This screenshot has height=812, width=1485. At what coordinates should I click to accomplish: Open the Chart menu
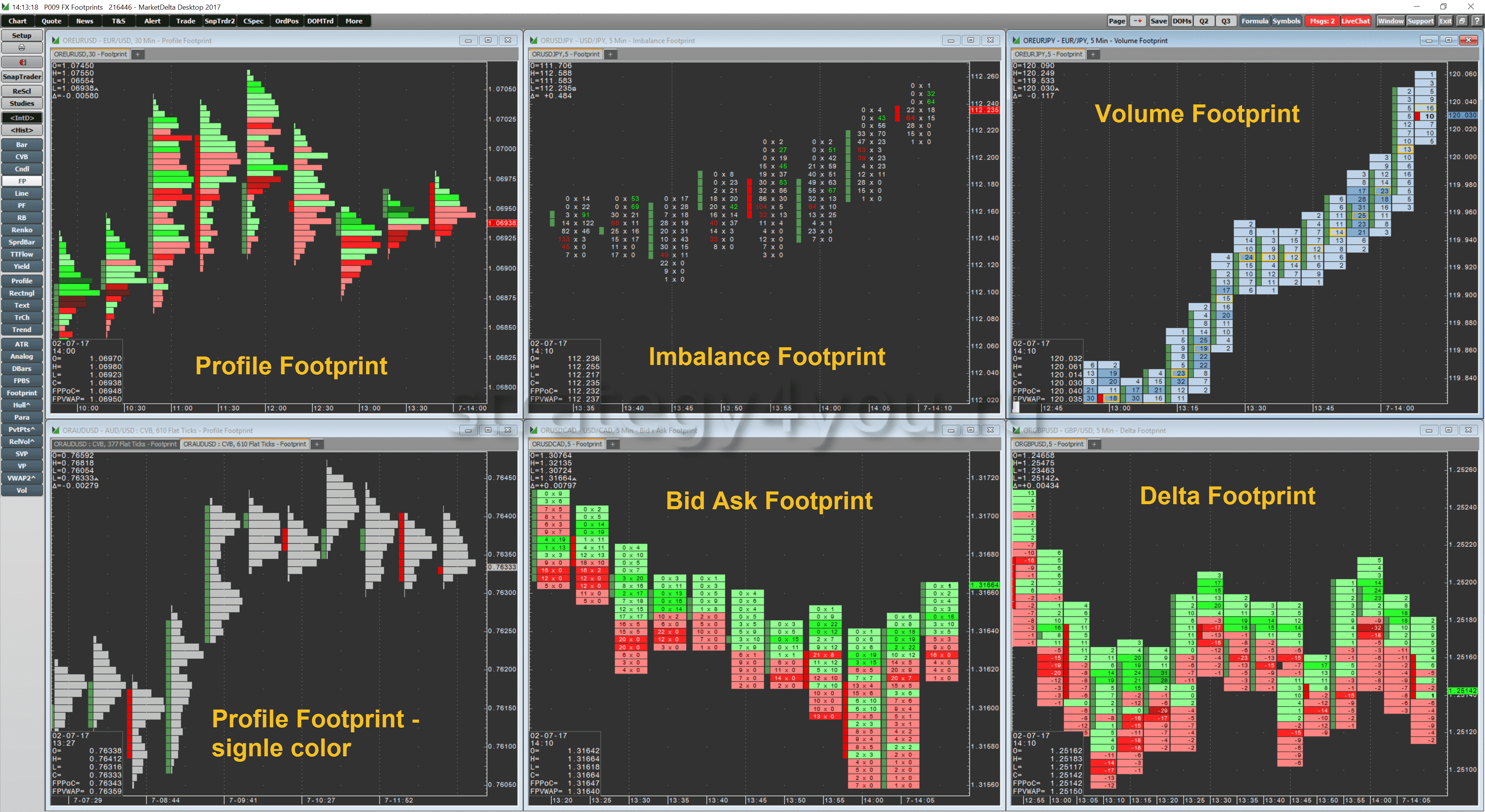pos(17,21)
